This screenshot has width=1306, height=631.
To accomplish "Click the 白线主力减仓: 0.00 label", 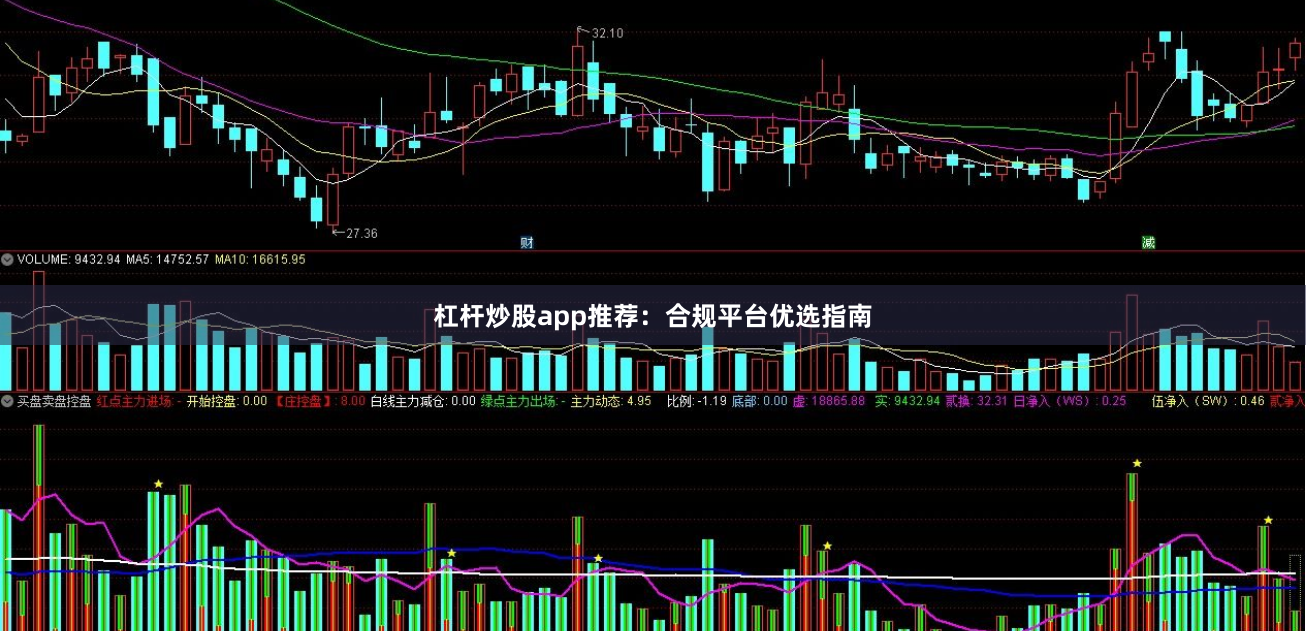I will point(423,401).
